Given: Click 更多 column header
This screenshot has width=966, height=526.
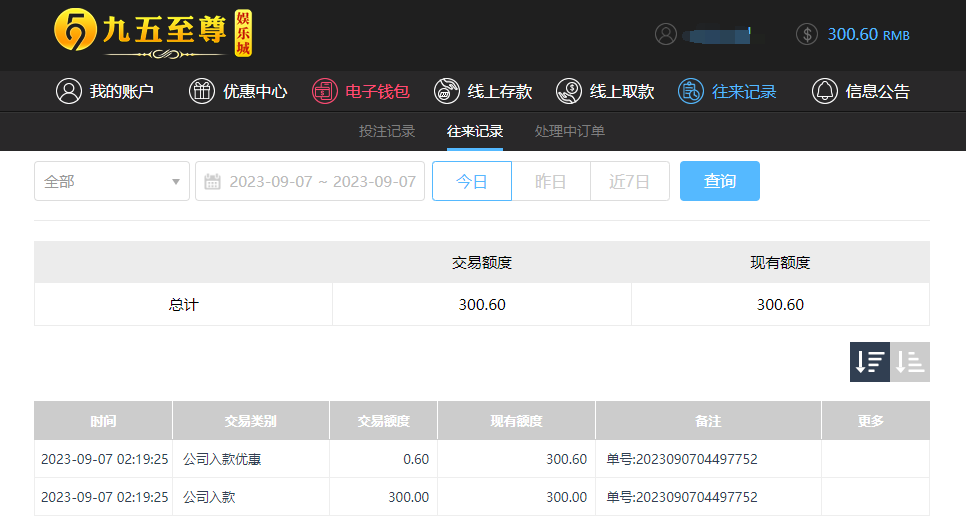Looking at the screenshot, I should pos(875,421).
